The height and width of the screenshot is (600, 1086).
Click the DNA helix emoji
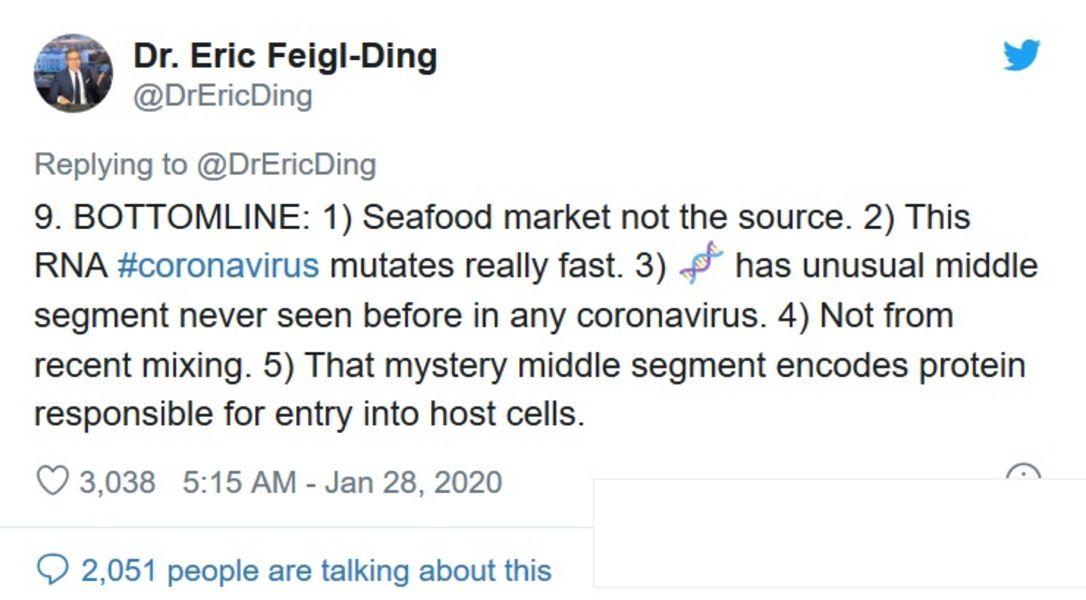pos(700,265)
